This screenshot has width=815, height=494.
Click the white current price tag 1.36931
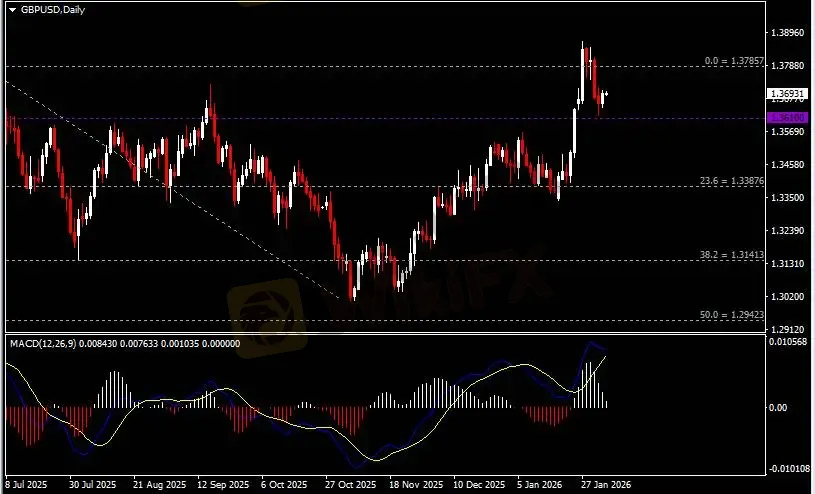pos(785,94)
